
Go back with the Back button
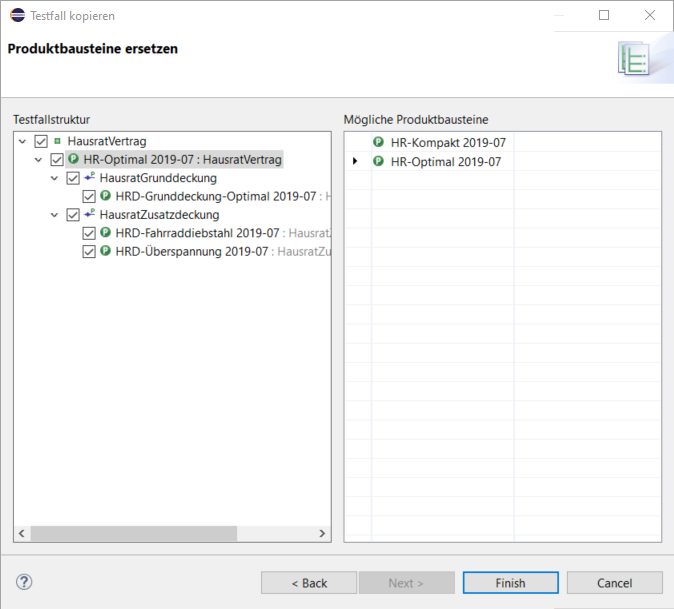coord(309,583)
